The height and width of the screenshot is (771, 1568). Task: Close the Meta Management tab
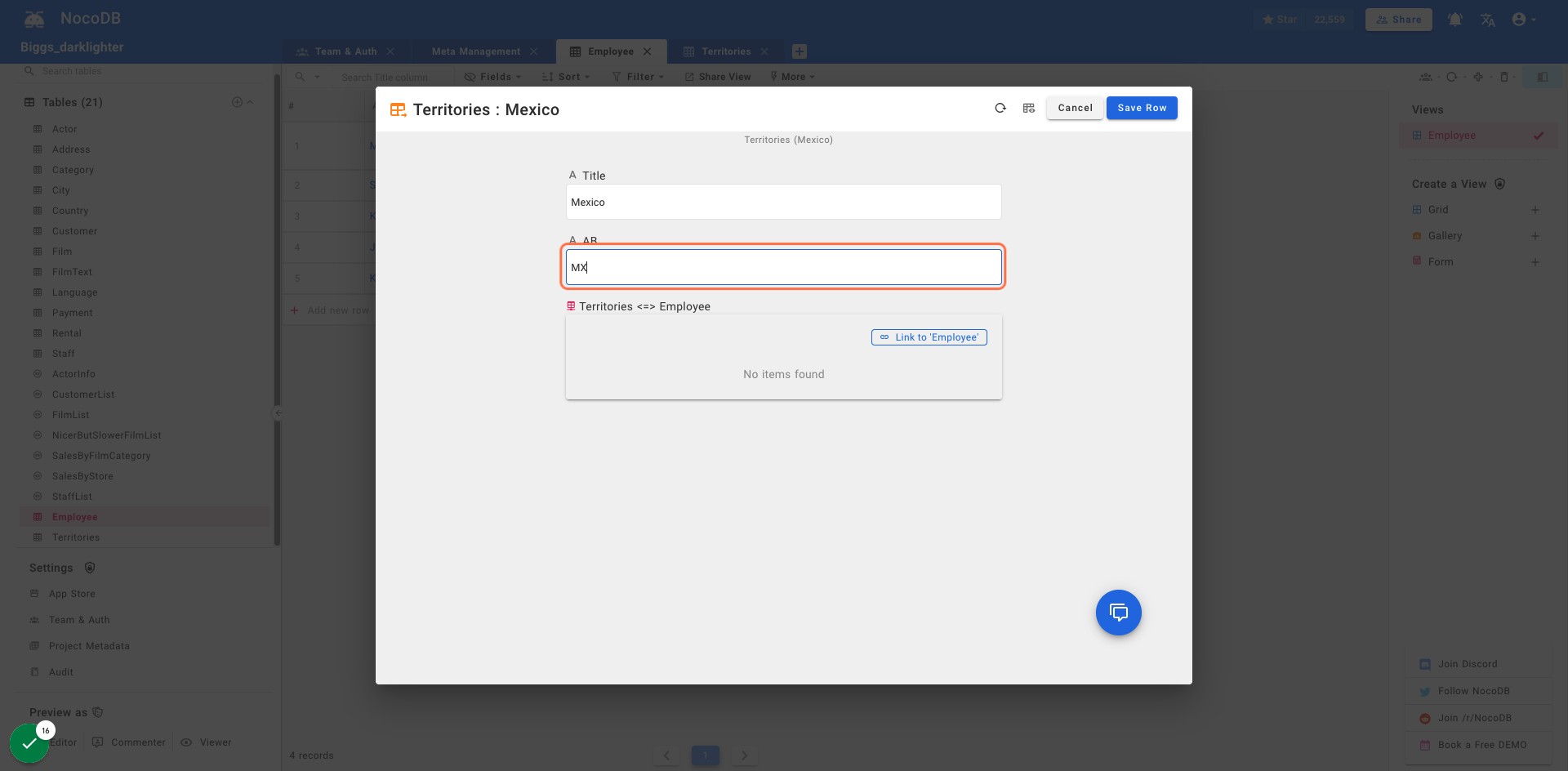[x=534, y=51]
